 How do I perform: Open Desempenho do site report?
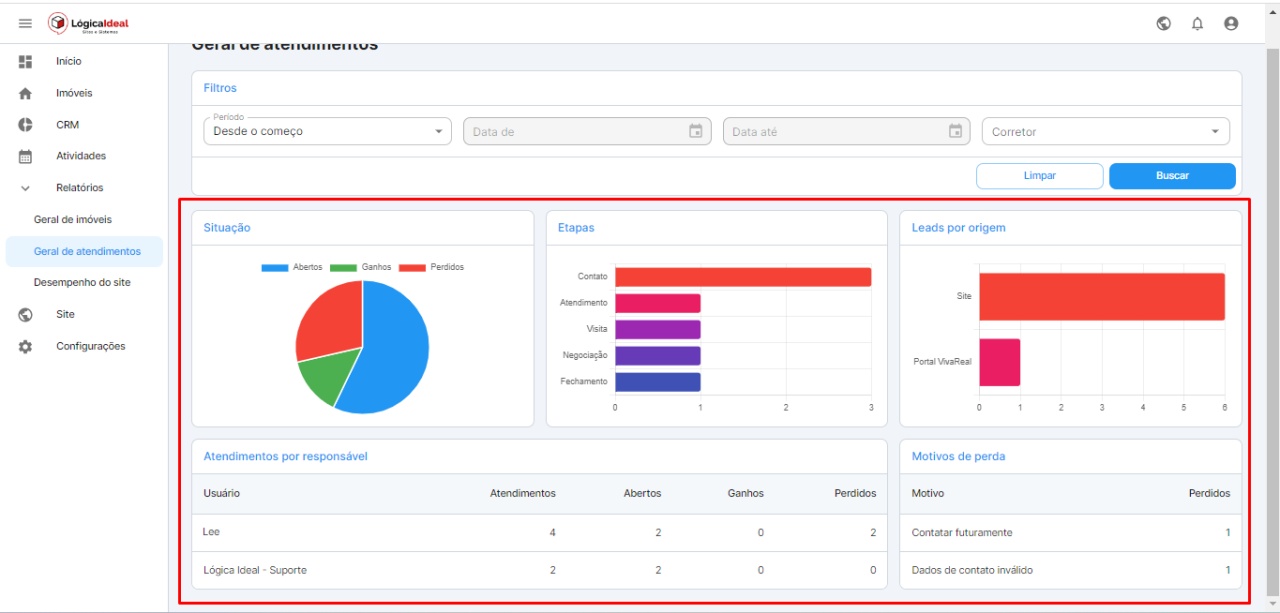[x=82, y=282]
